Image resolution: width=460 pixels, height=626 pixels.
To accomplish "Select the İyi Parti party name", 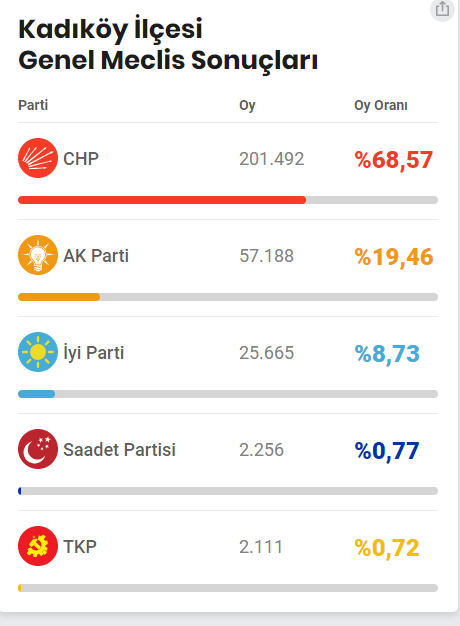I will [94, 353].
